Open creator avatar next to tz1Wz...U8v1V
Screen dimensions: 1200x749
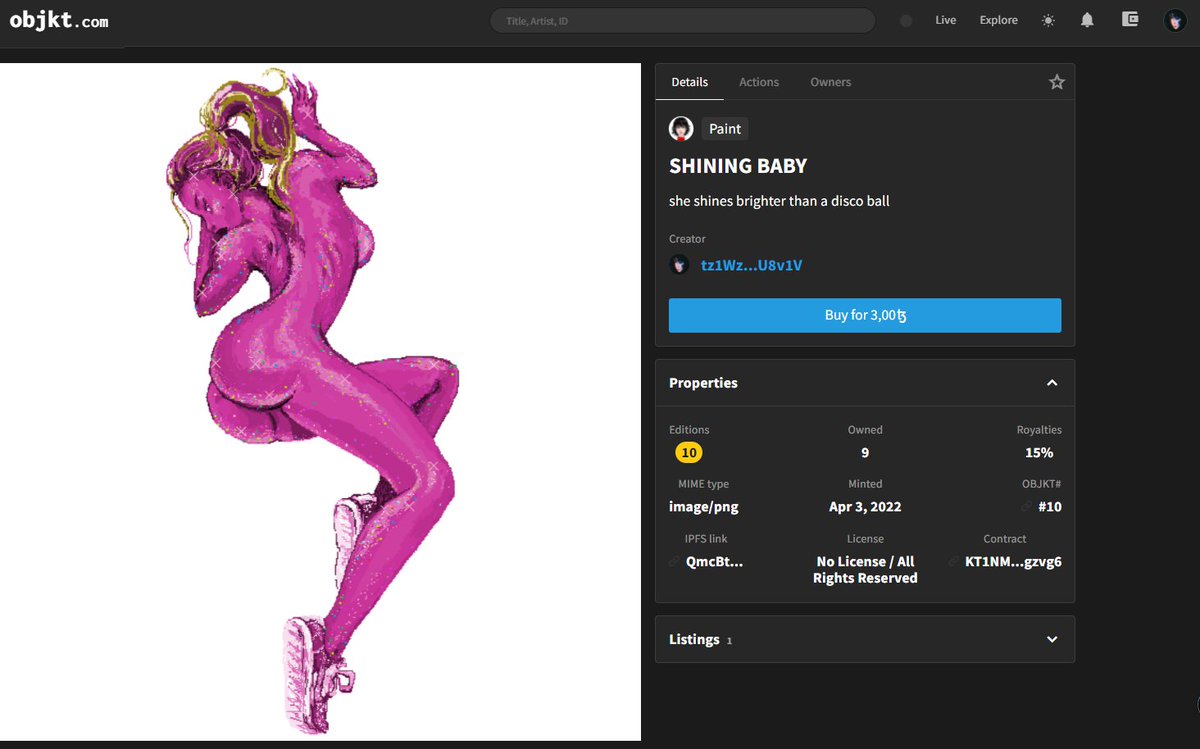click(x=679, y=265)
